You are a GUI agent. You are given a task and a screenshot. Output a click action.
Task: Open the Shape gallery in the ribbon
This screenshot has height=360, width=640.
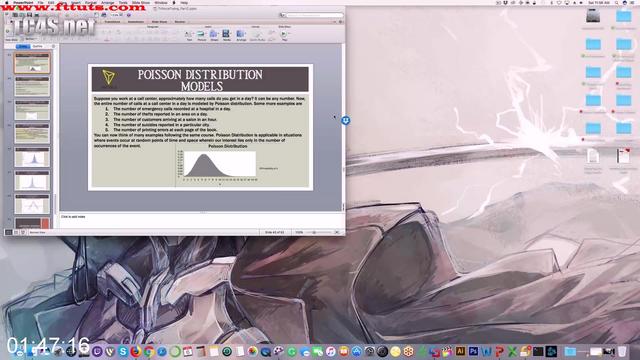point(214,35)
